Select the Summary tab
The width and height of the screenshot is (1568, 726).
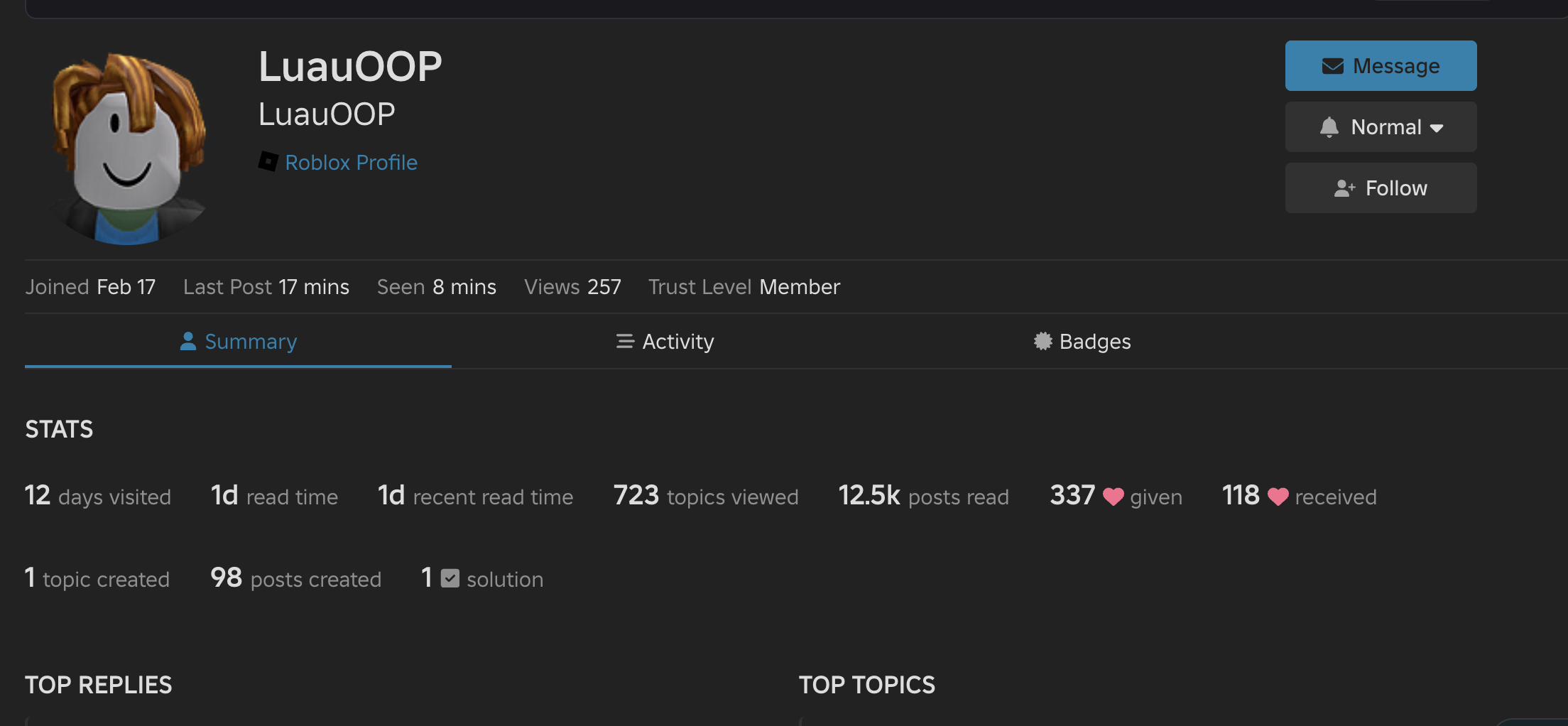(x=239, y=342)
